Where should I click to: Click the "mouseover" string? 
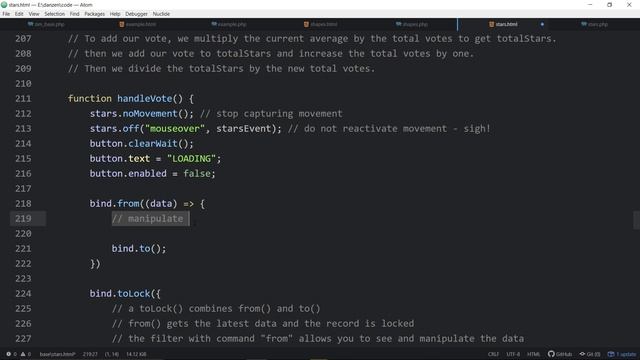[175, 129]
